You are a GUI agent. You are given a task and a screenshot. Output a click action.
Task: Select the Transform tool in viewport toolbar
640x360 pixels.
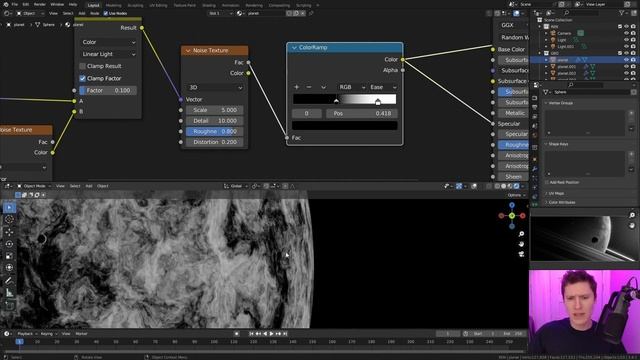(x=9, y=268)
